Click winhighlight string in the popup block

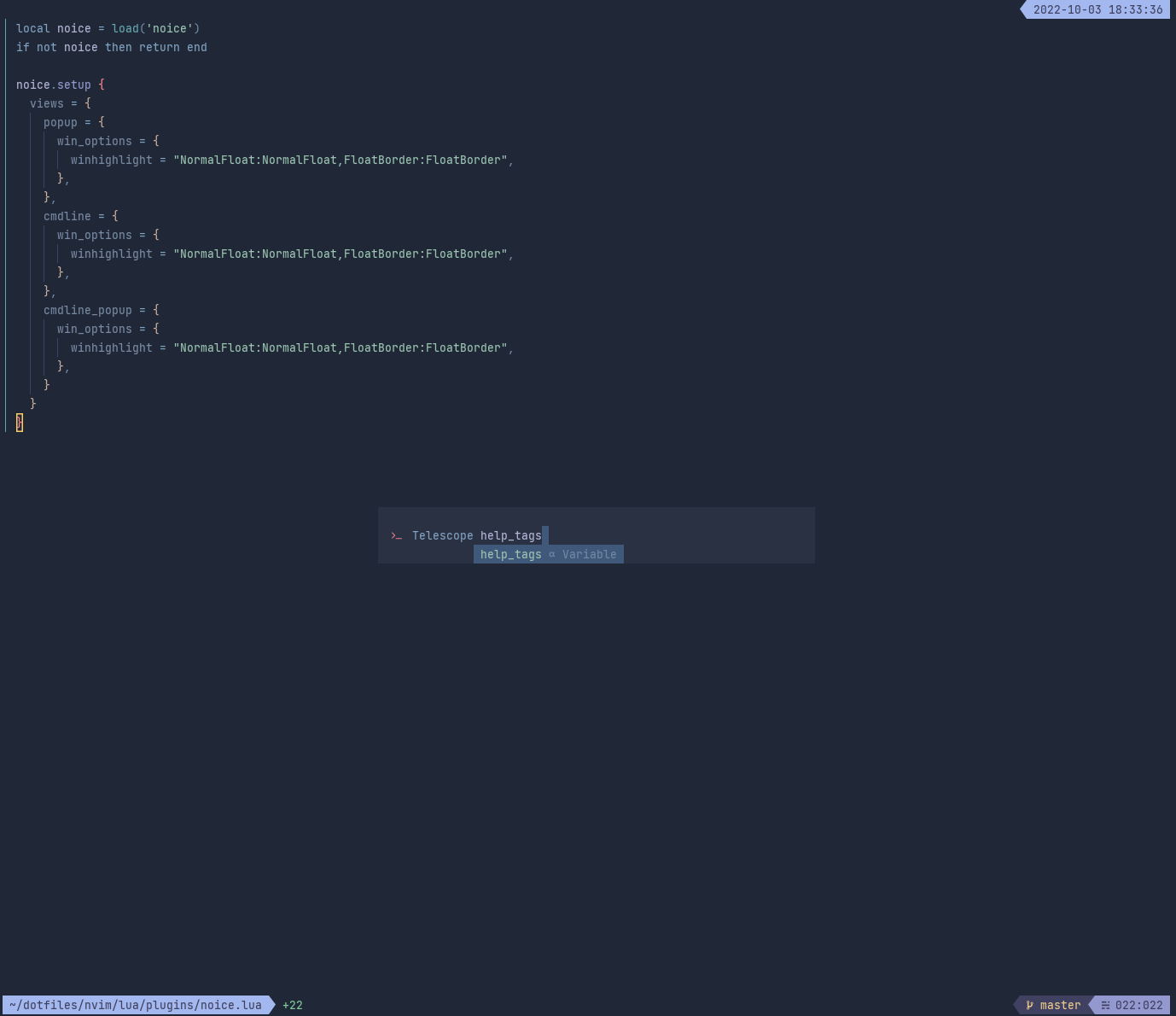(341, 160)
